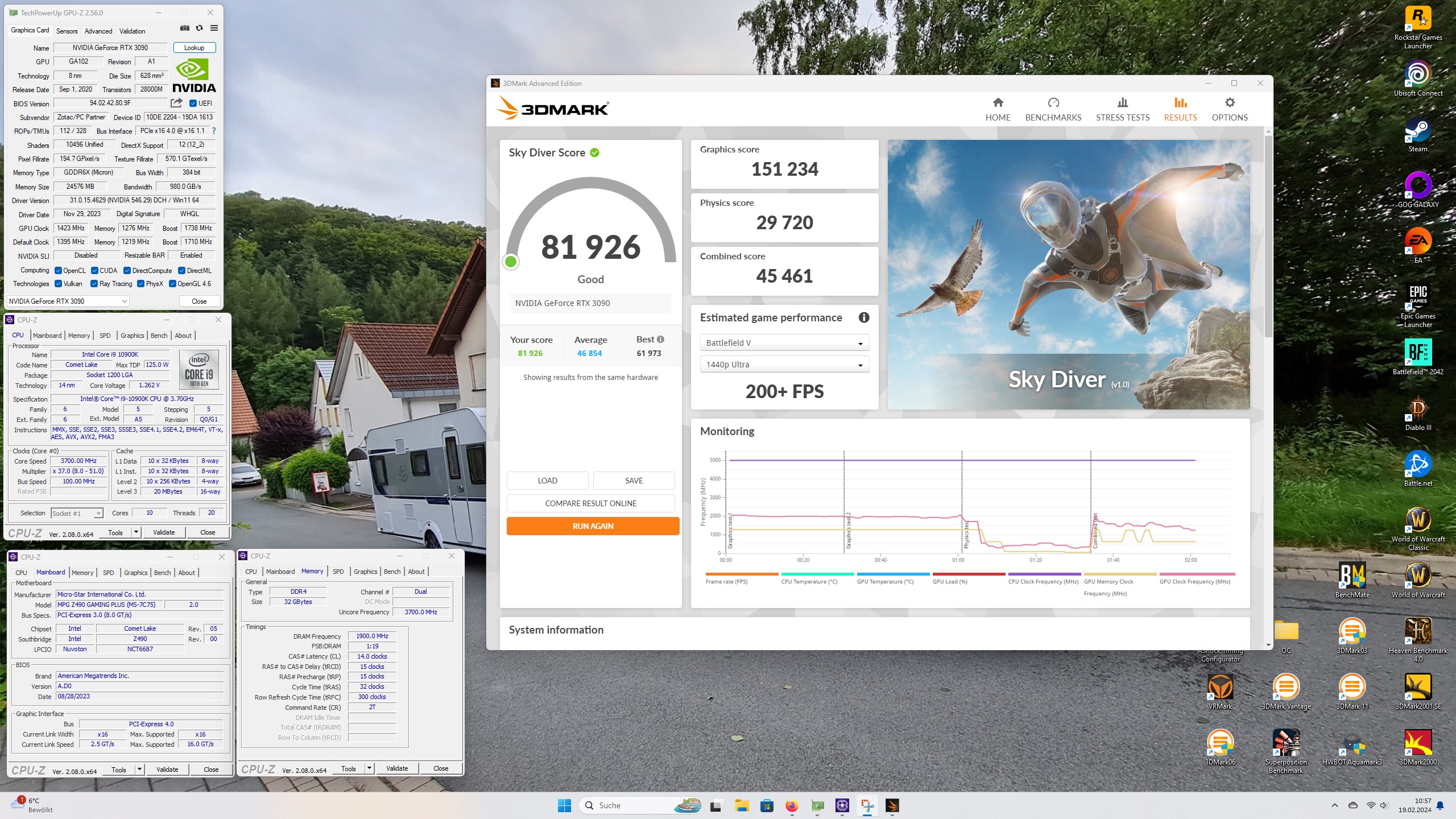Click the Bus Interface question mark icon
The height and width of the screenshot is (819, 1456).
(214, 131)
